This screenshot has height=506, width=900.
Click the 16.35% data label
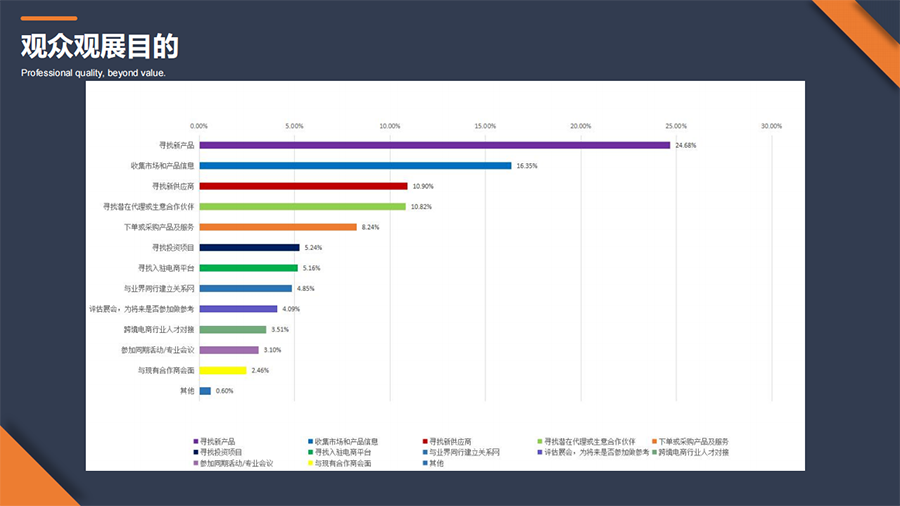(526, 166)
